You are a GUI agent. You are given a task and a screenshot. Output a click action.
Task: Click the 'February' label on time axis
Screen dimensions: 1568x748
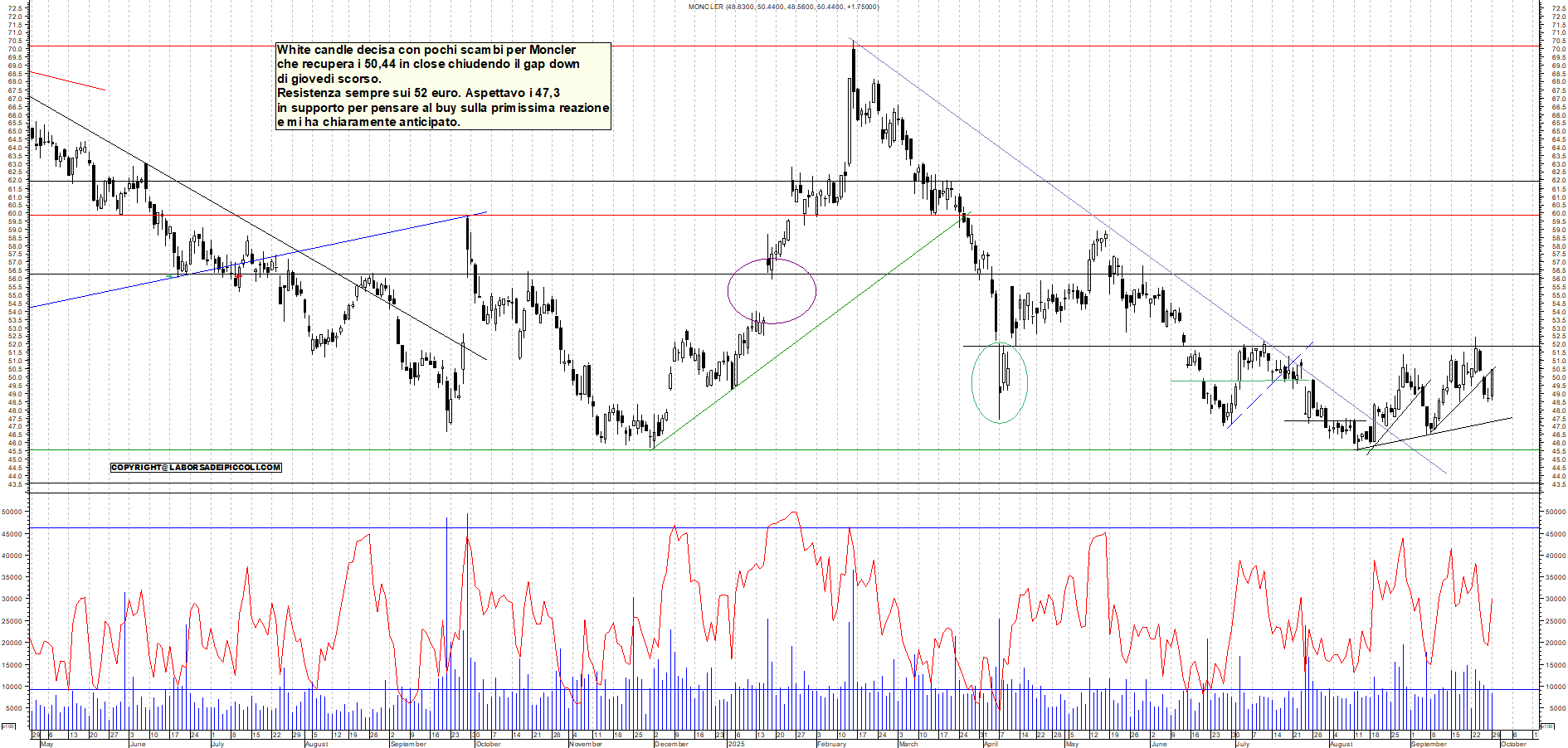point(831,744)
